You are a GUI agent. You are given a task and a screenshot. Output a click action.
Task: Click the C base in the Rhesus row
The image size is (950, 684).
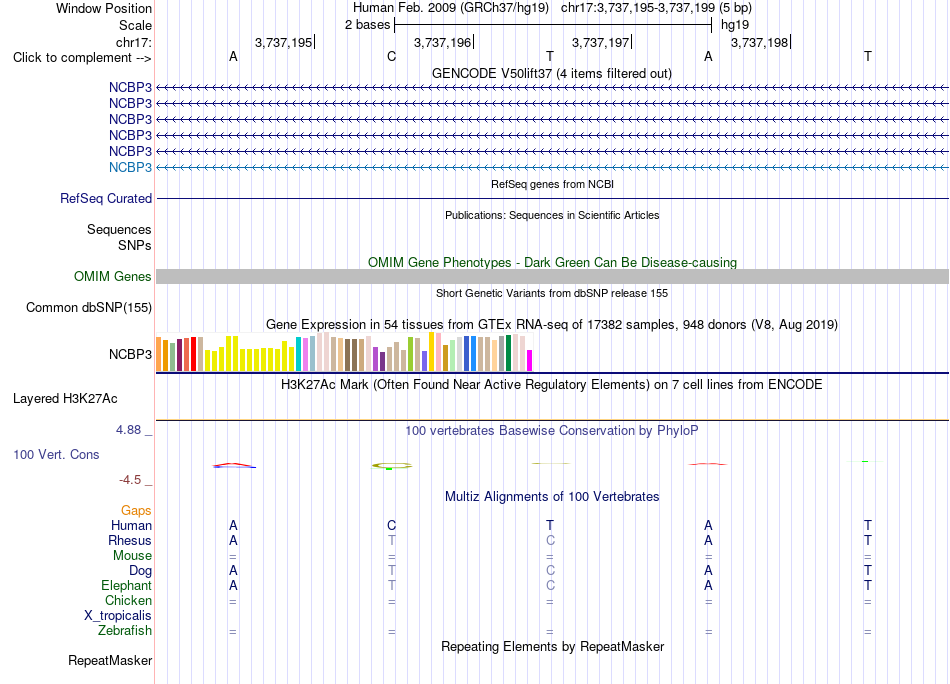(x=550, y=540)
